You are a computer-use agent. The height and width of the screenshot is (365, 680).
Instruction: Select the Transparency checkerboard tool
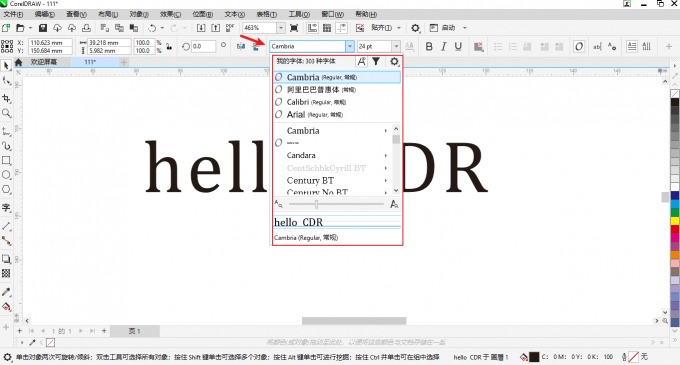click(x=6, y=274)
